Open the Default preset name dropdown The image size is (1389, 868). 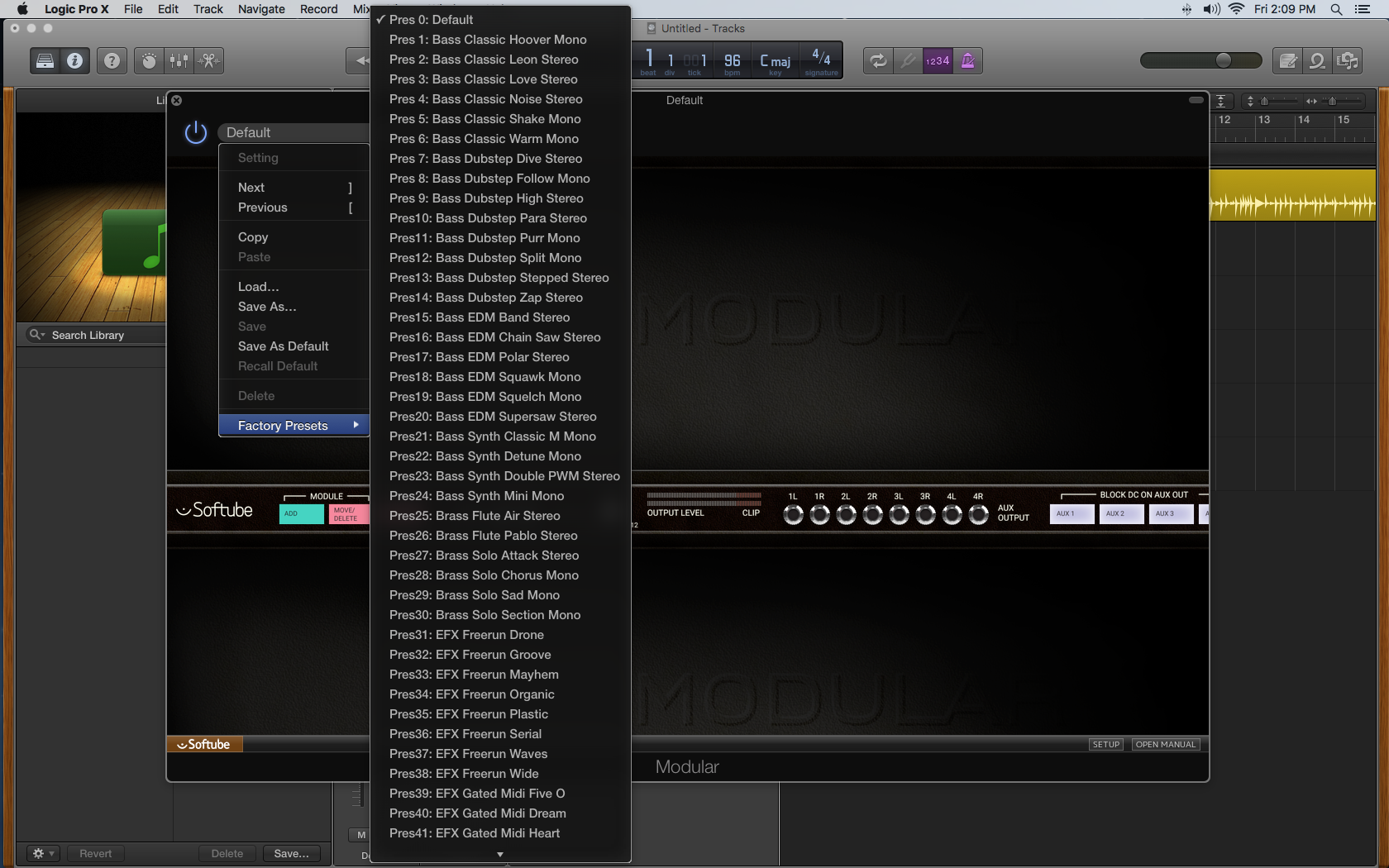click(x=293, y=132)
